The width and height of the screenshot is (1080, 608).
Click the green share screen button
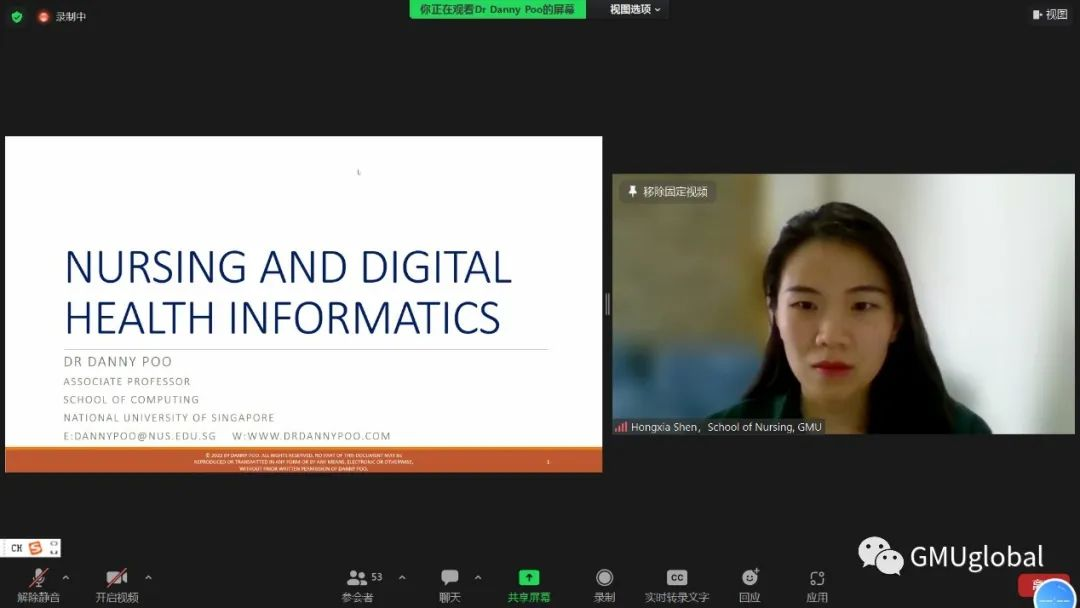pyautogui.click(x=528, y=585)
